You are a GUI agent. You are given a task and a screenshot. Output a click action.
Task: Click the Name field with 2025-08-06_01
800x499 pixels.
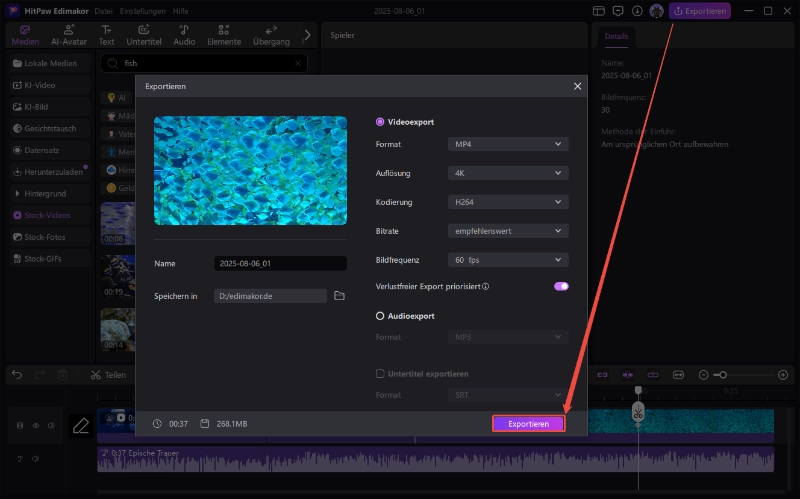tap(280, 263)
